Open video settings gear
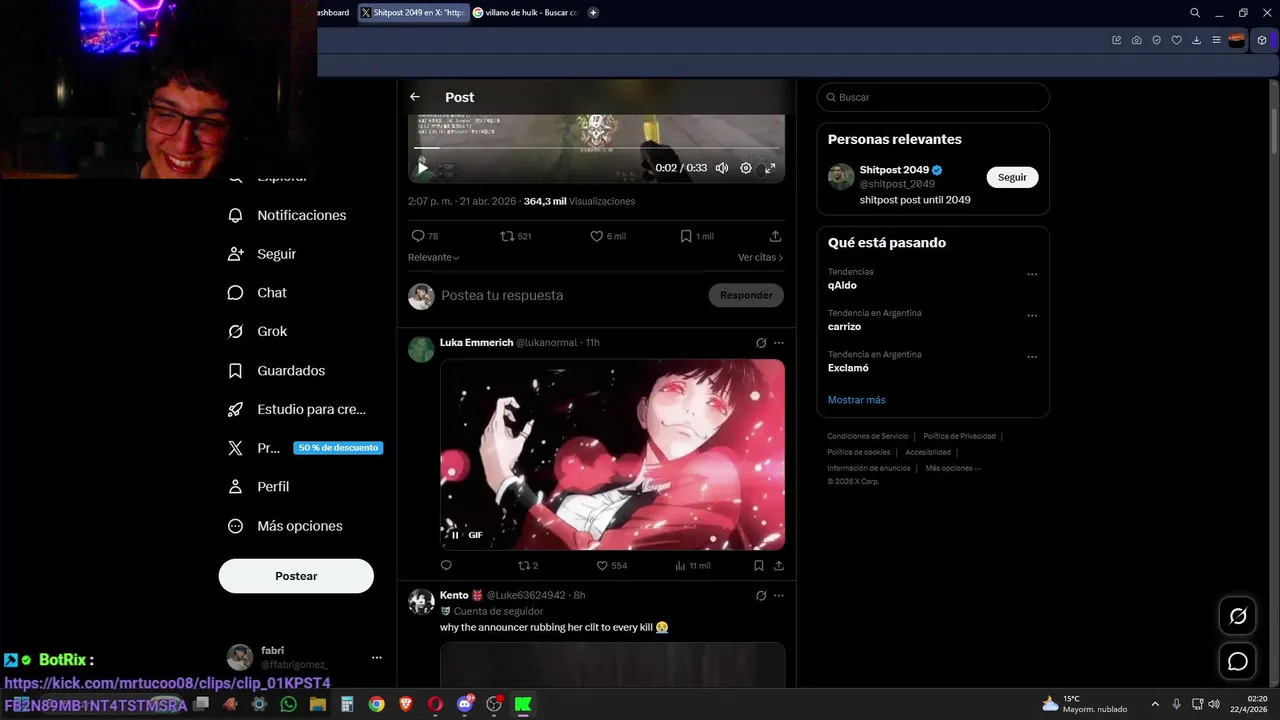 tap(746, 168)
